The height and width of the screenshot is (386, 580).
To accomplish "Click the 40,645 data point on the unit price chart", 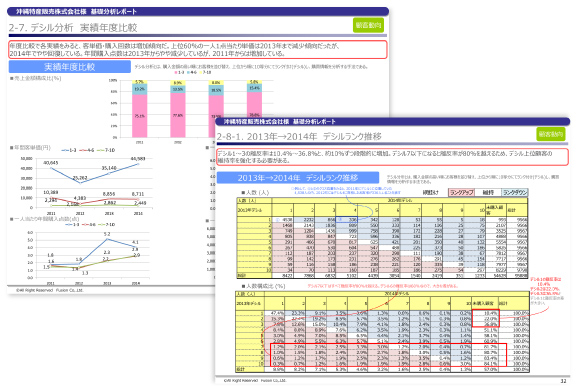I will click(51, 168).
